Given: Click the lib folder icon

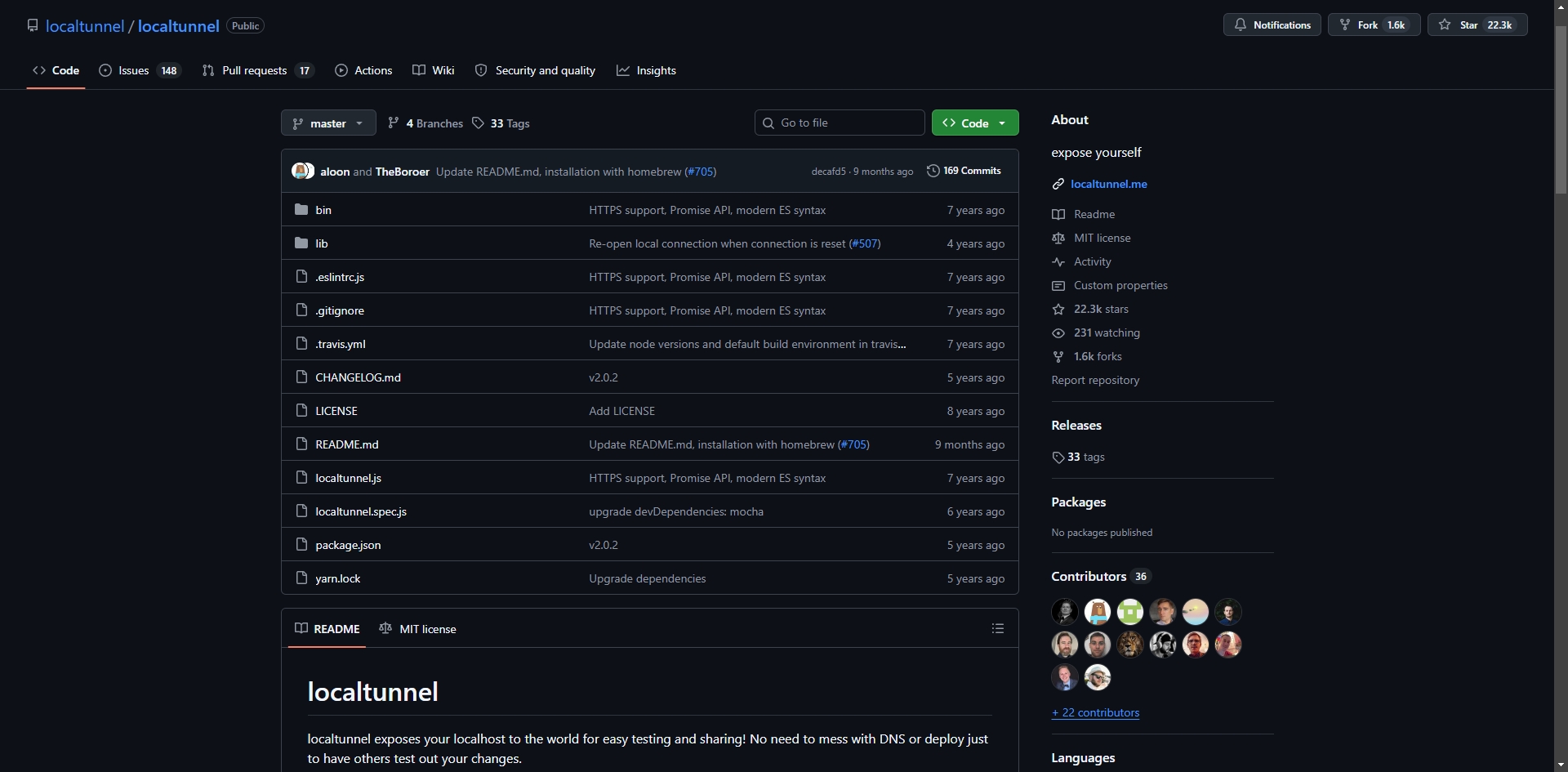Looking at the screenshot, I should coord(301,243).
